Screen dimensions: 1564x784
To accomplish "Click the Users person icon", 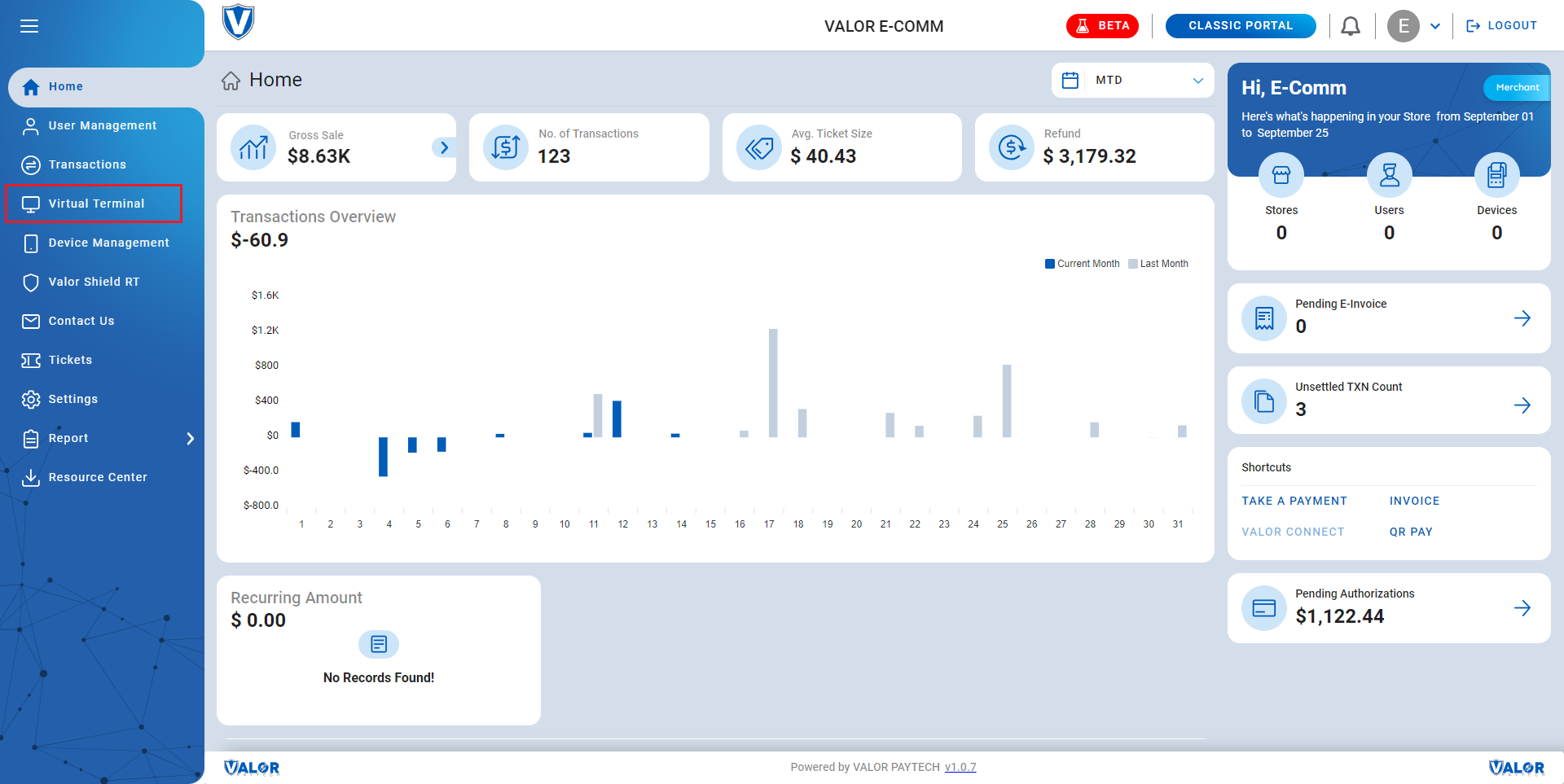I will click(1390, 175).
